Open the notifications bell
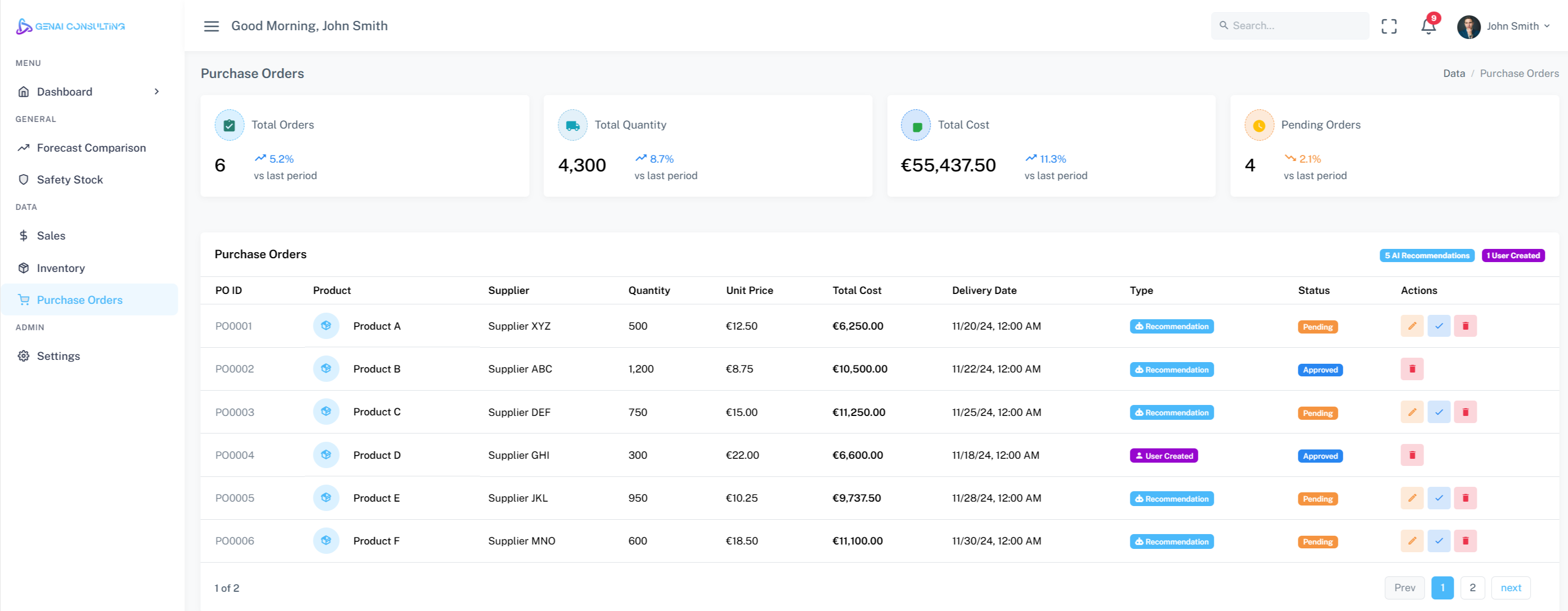Viewport: 1568px width, 611px height. coord(1427,26)
